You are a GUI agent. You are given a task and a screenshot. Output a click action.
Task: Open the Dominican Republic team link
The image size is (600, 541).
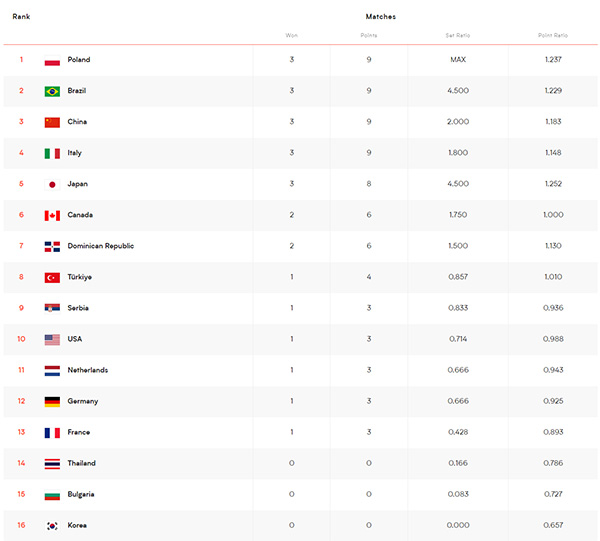pos(101,246)
